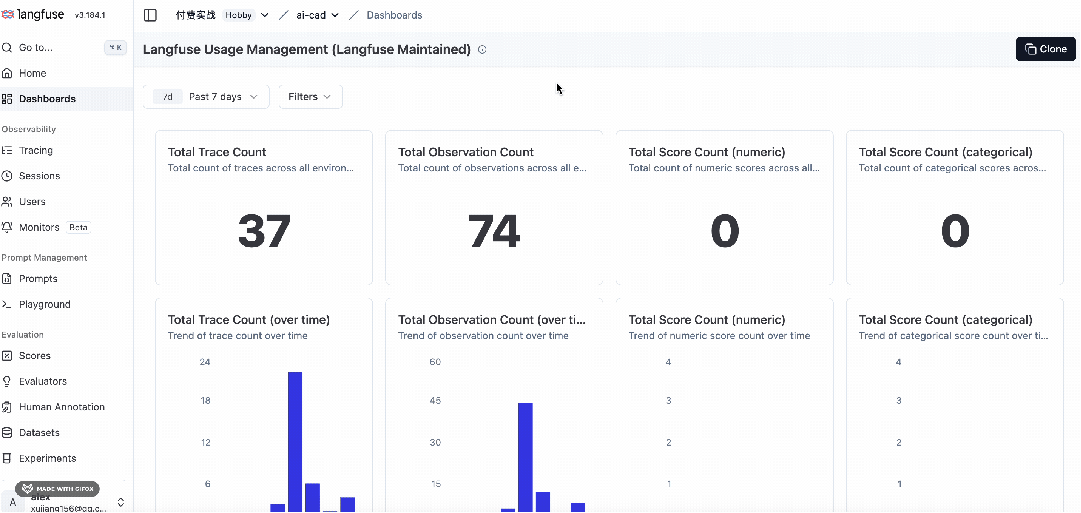The height and width of the screenshot is (513, 1081).
Task: Open the Filters dropdown
Action: [310, 97]
